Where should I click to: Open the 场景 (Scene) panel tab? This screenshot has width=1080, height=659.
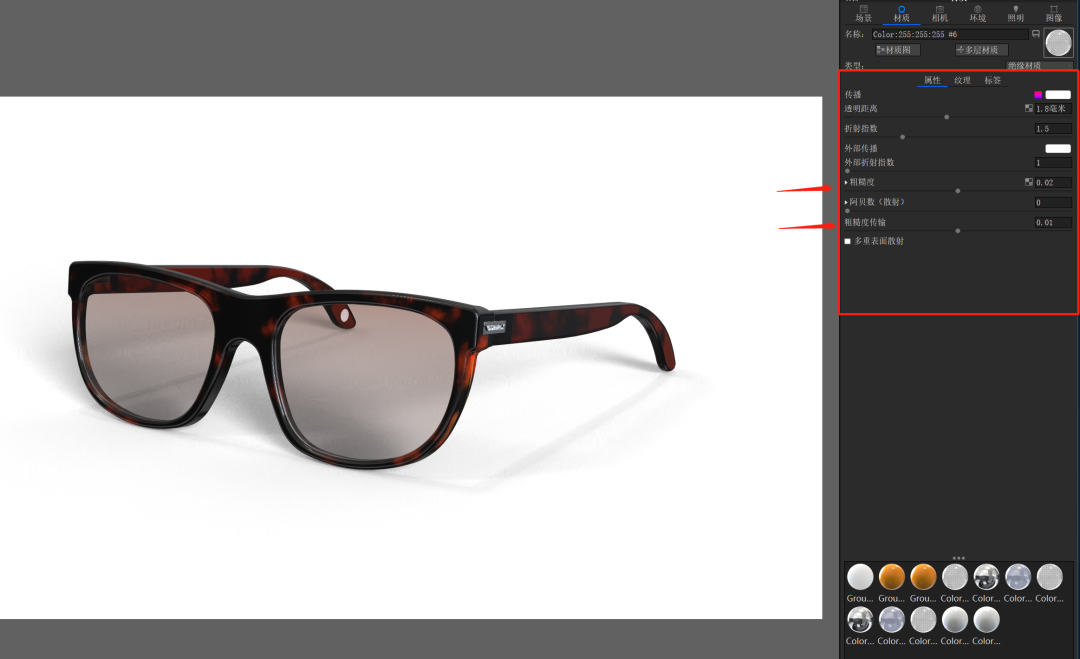tap(863, 14)
